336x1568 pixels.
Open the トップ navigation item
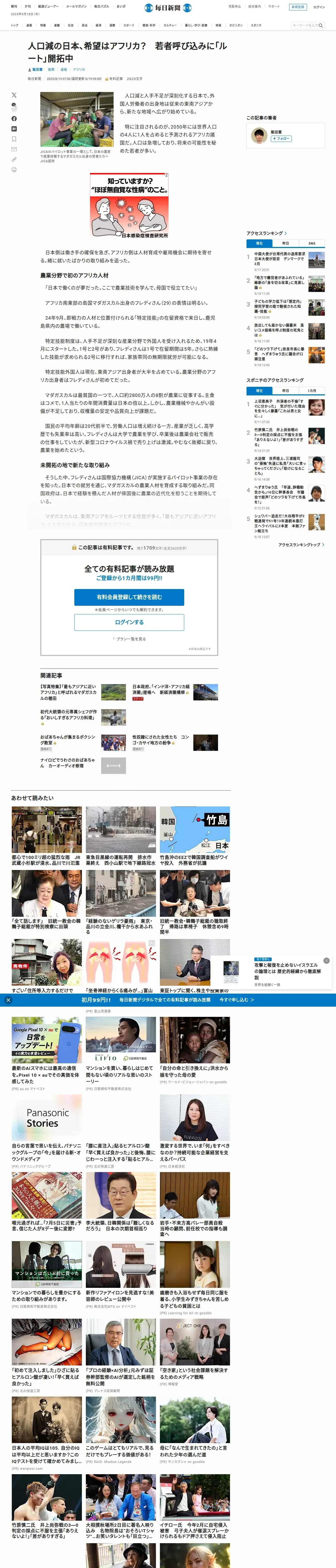tap(15, 26)
